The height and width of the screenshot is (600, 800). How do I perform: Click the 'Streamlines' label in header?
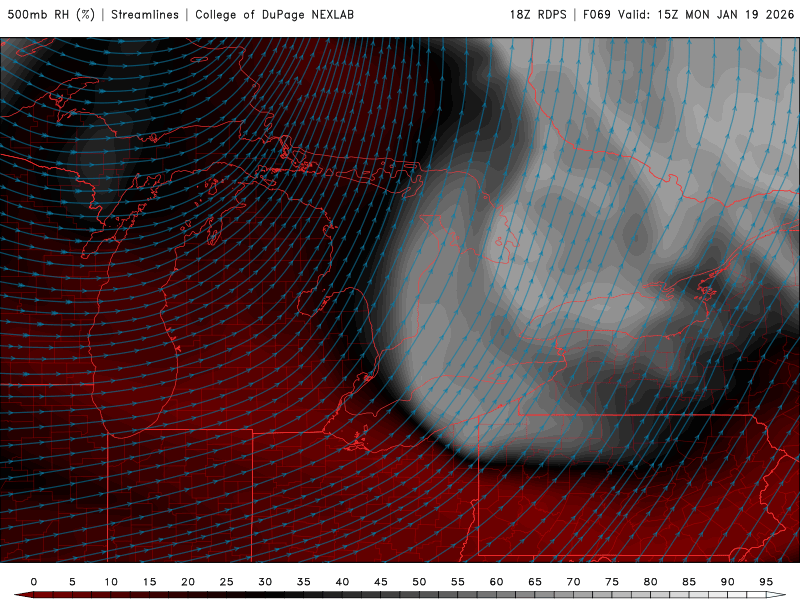pos(145,15)
